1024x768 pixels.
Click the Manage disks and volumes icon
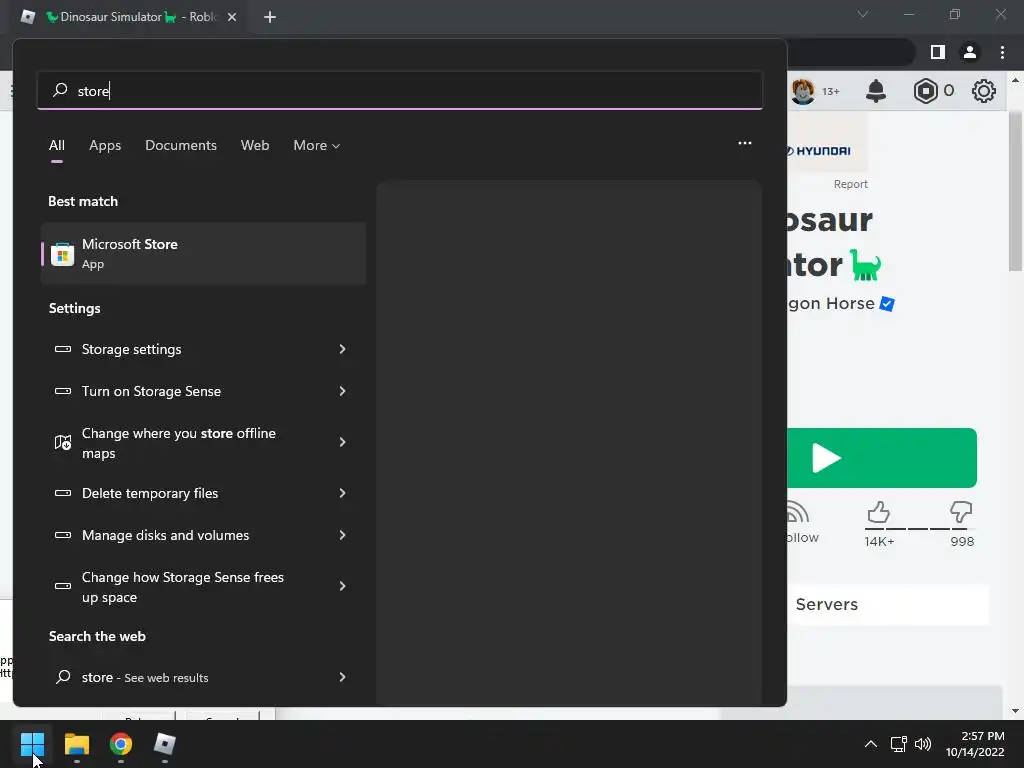tap(63, 535)
